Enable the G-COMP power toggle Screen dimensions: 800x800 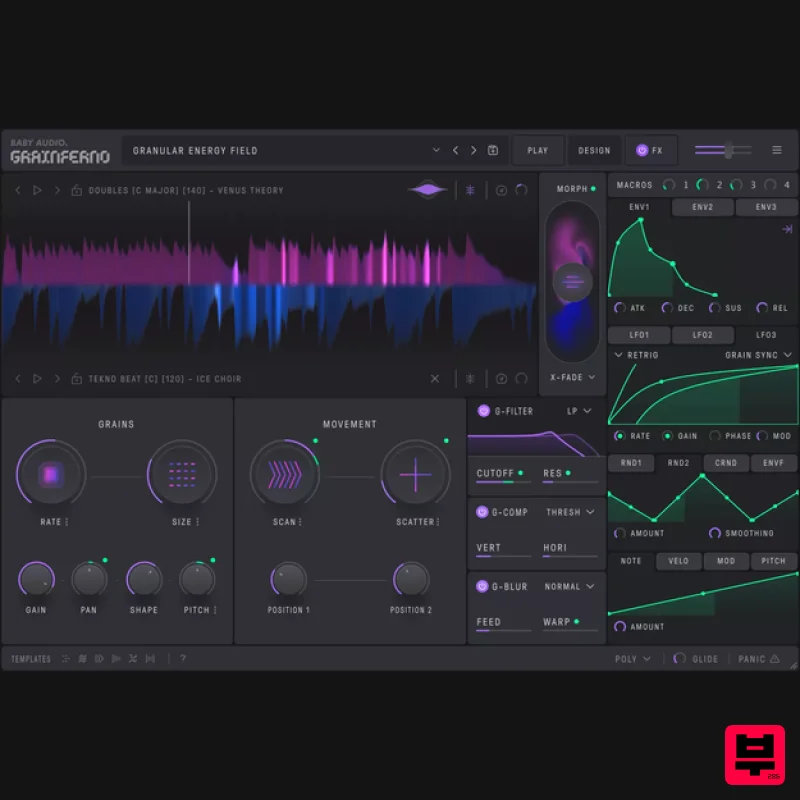[483, 512]
